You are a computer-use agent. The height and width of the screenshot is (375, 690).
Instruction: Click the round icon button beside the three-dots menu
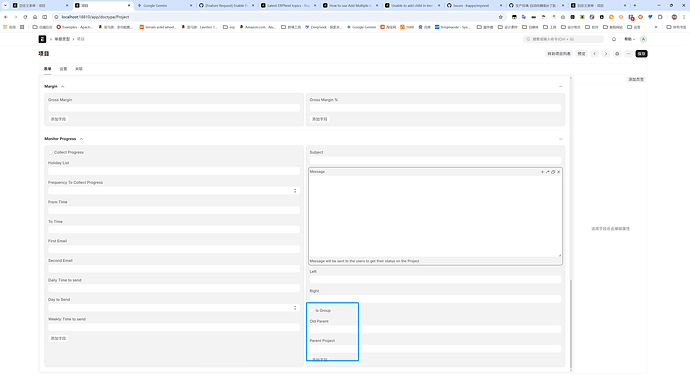coord(617,54)
